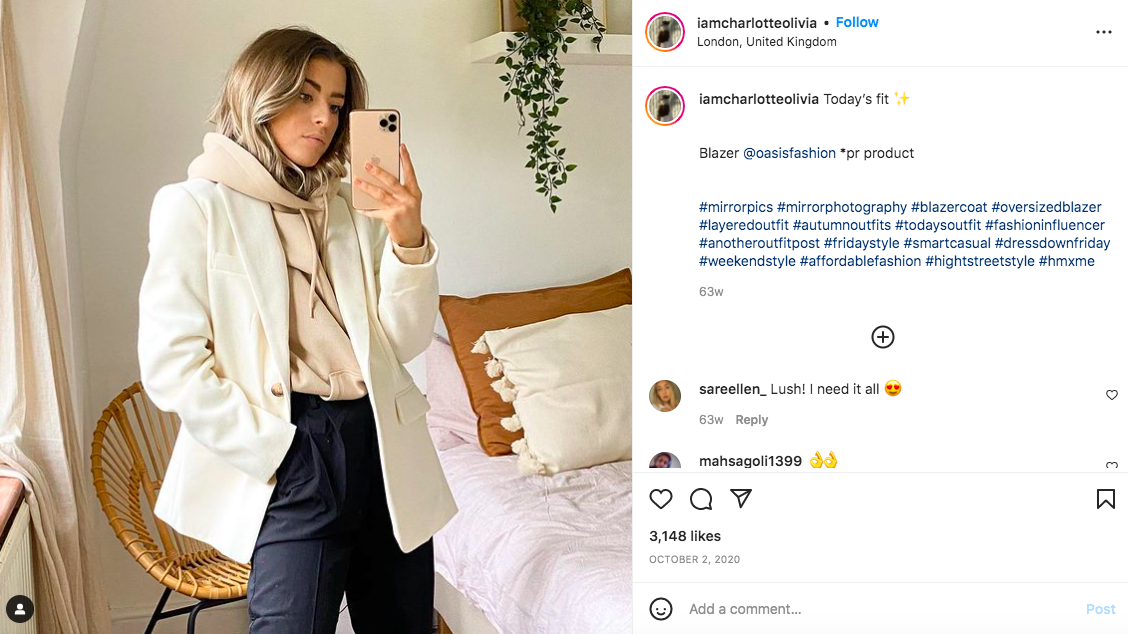
Task: Load more comments with the plus icon
Action: [x=882, y=337]
